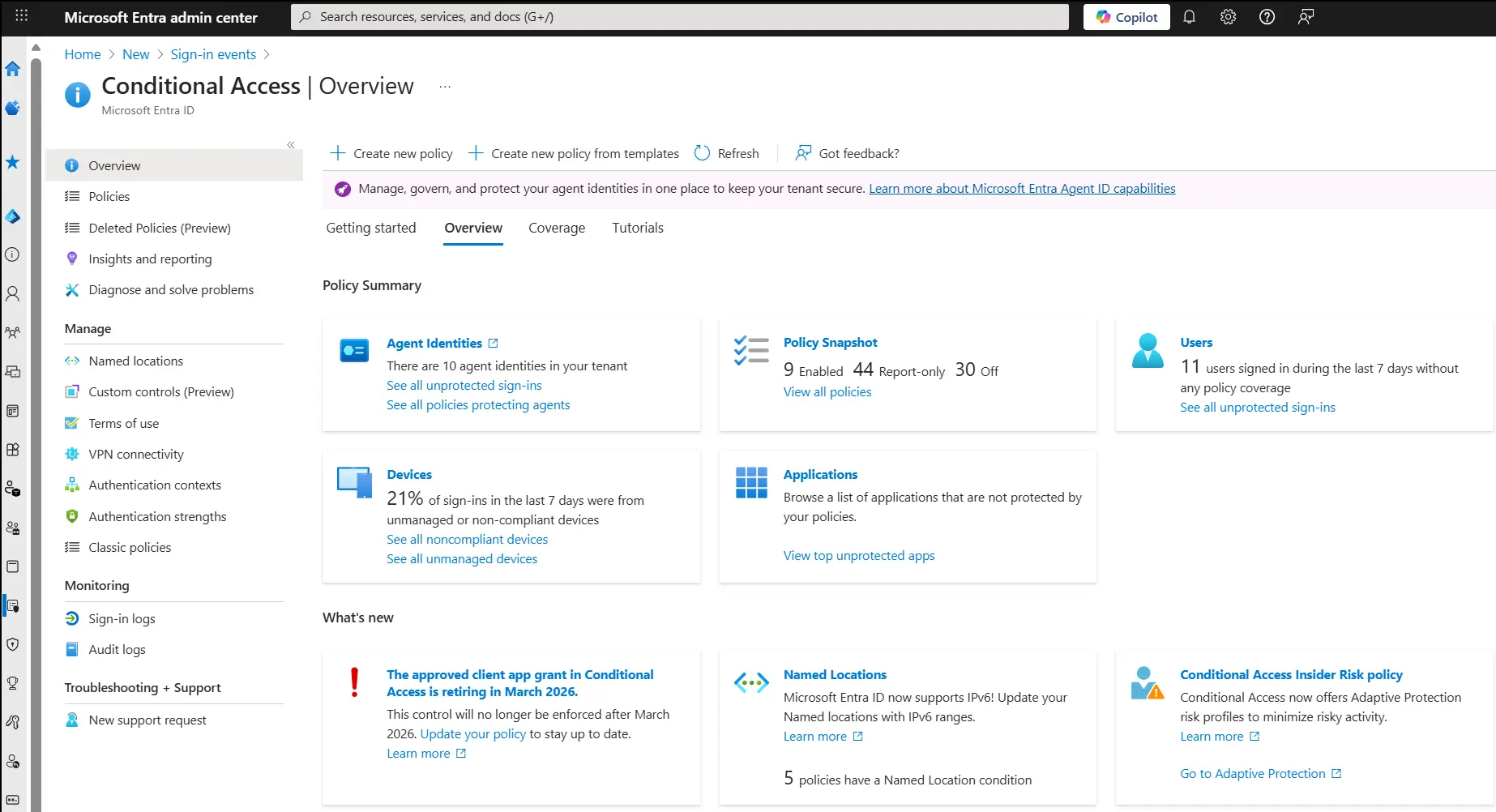Open Sign-in logs under Monitoring

122,618
